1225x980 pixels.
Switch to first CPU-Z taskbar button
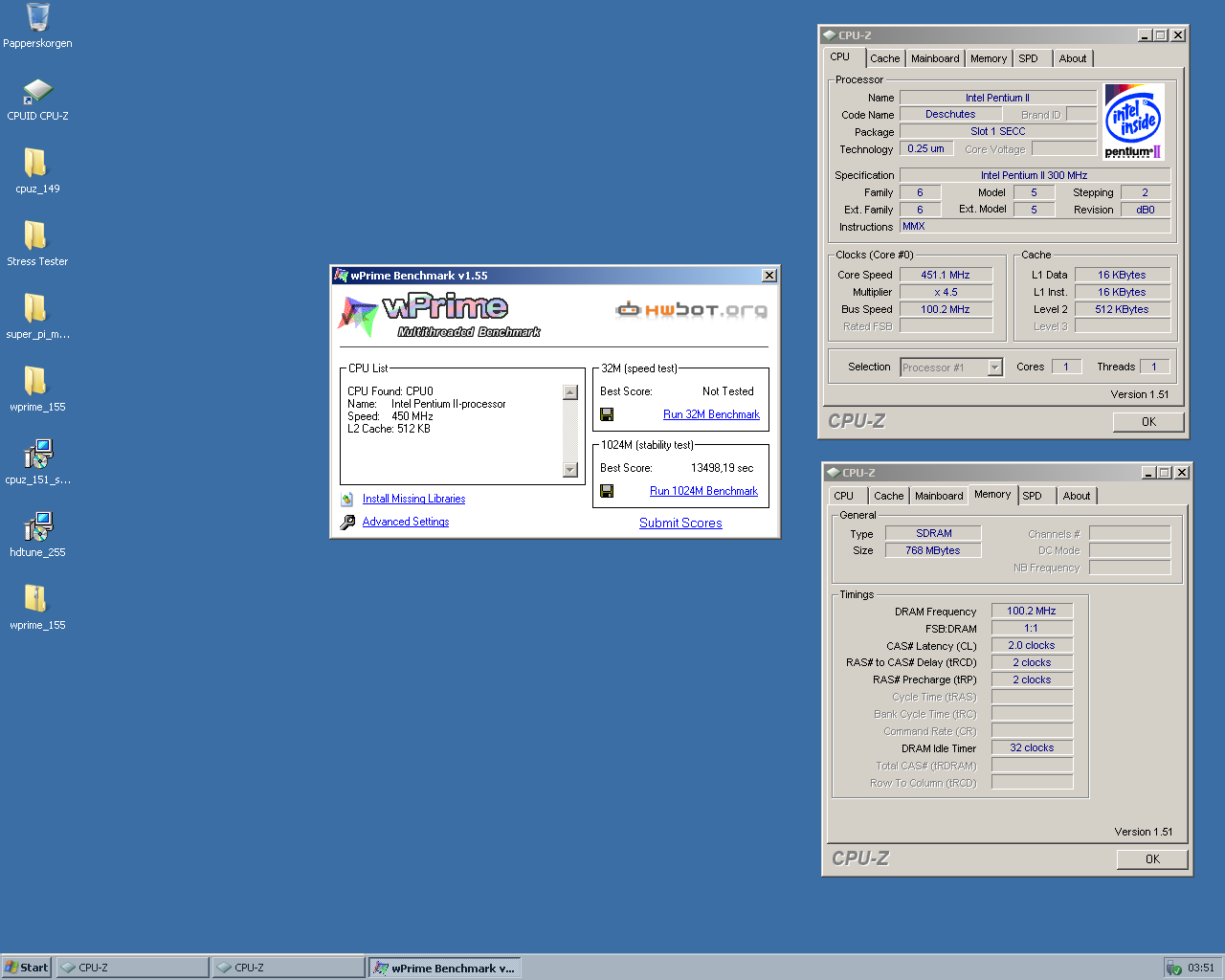pos(132,968)
